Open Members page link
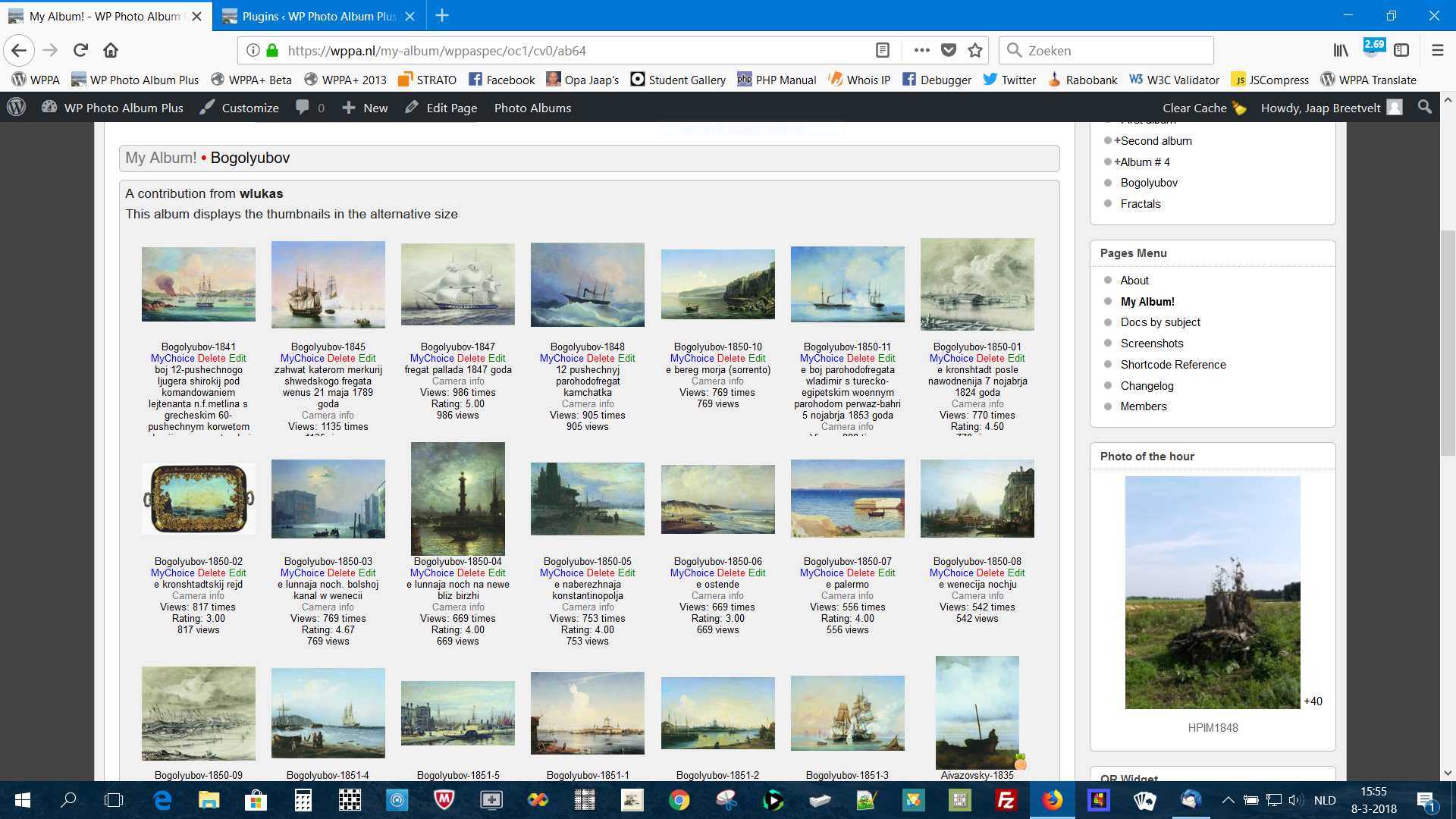 (x=1144, y=406)
